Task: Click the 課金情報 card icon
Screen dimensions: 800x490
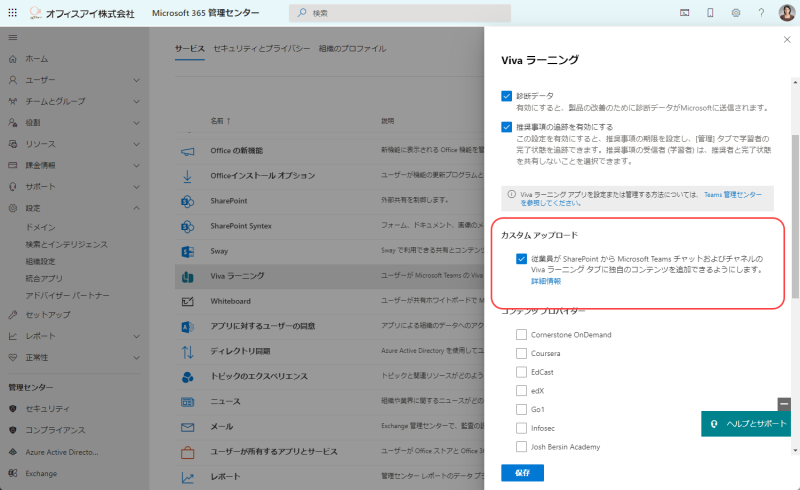Action: (13, 165)
